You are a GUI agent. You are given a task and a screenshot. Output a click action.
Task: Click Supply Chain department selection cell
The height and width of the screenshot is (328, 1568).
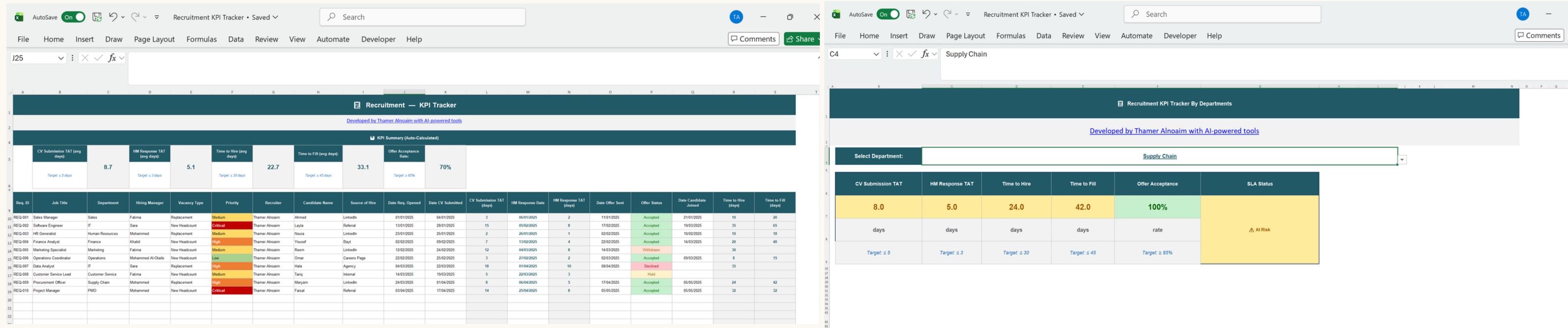pyautogui.click(x=1160, y=156)
